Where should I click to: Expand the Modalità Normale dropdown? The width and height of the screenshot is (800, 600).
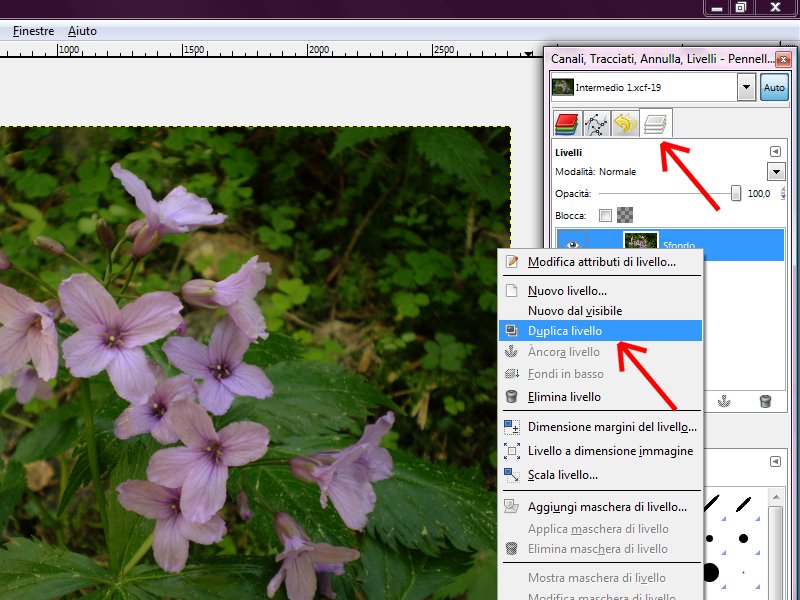coord(776,172)
